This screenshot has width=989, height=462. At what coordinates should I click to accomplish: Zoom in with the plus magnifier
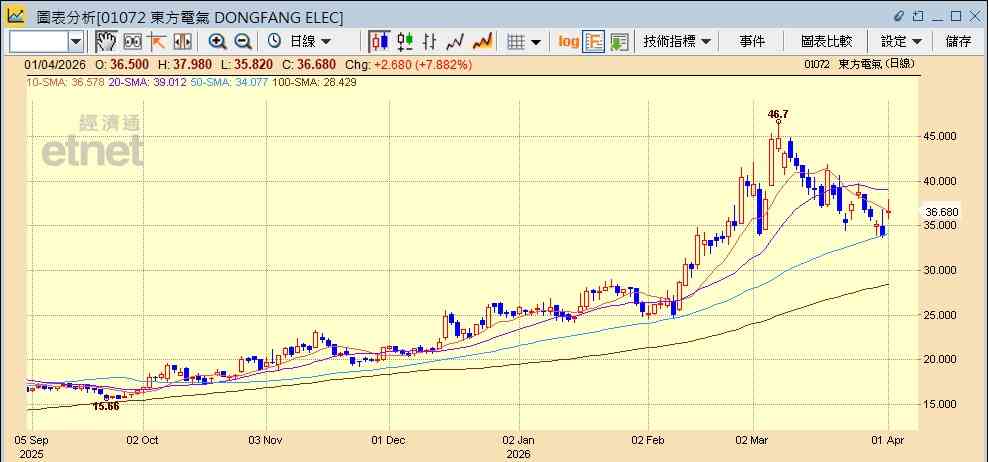218,42
